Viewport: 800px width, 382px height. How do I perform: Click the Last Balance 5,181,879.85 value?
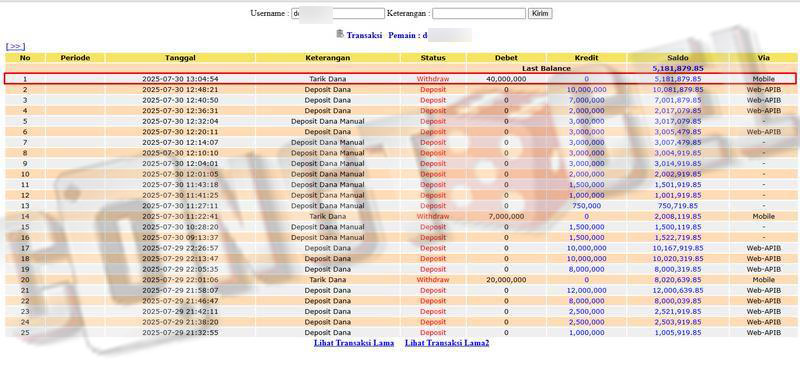[x=678, y=68]
